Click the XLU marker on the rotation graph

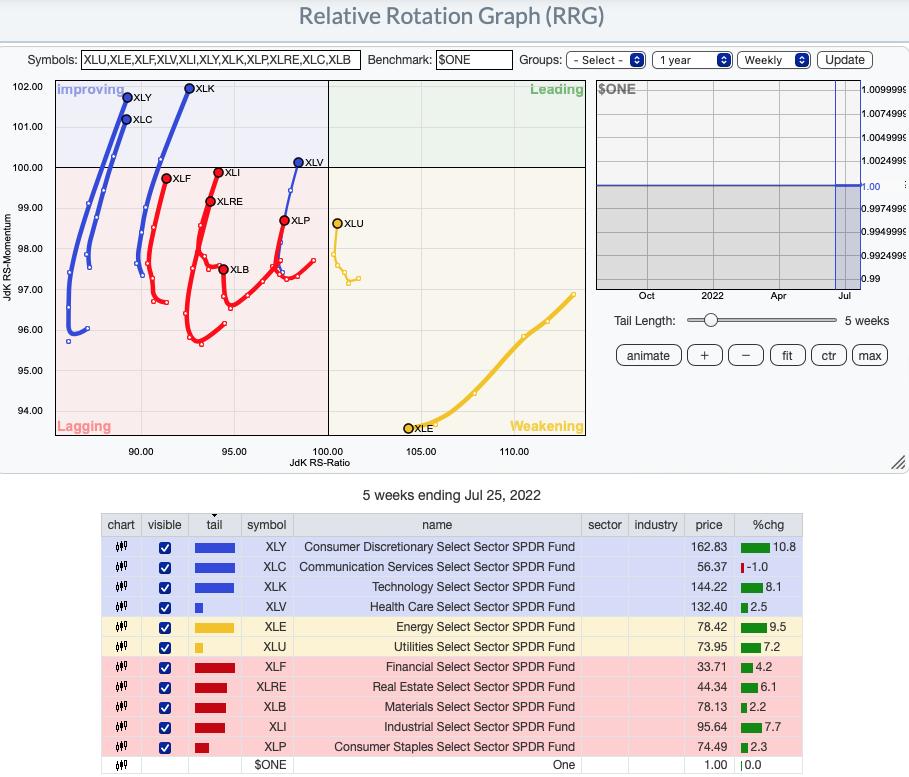tap(338, 223)
